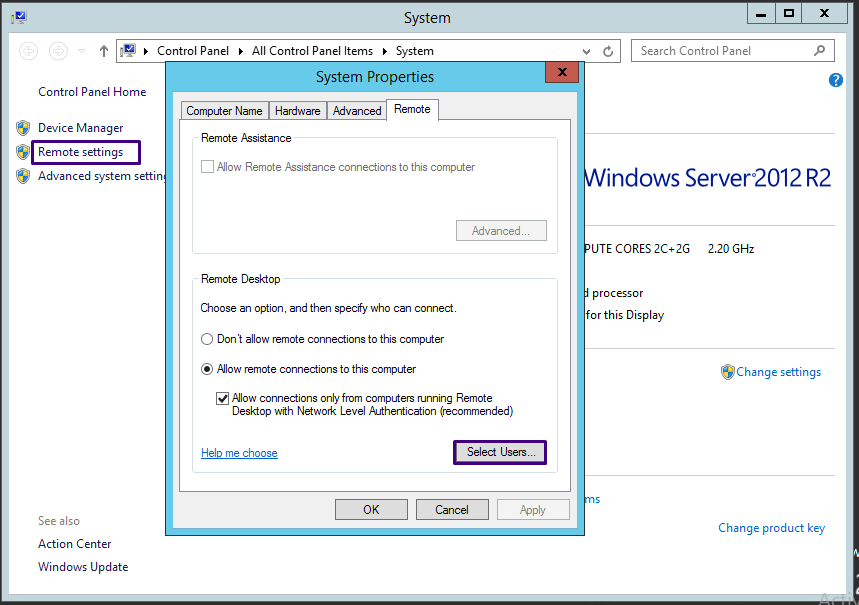
Task: Click the back navigation arrow
Action: click(29, 50)
